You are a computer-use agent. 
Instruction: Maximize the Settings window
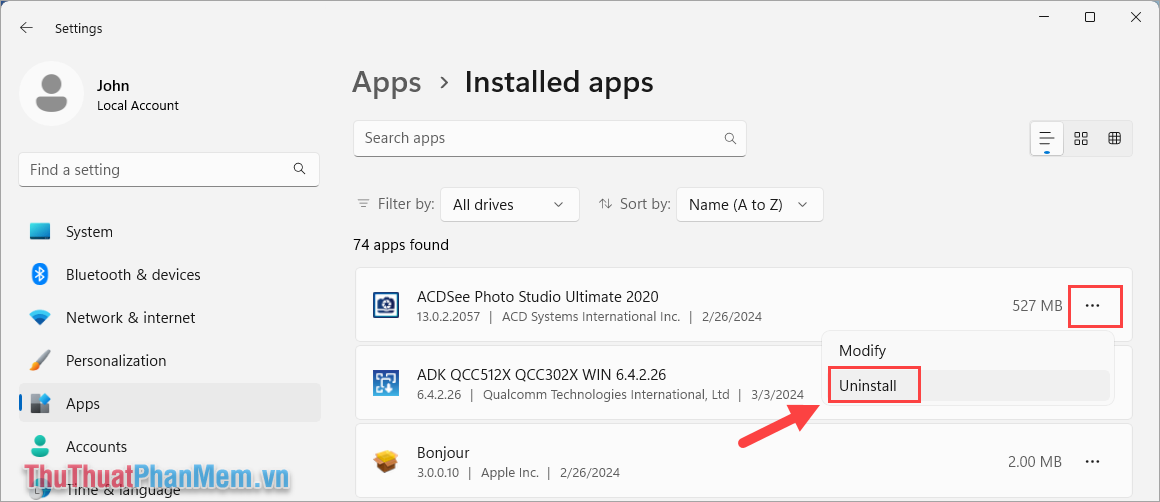[1090, 18]
